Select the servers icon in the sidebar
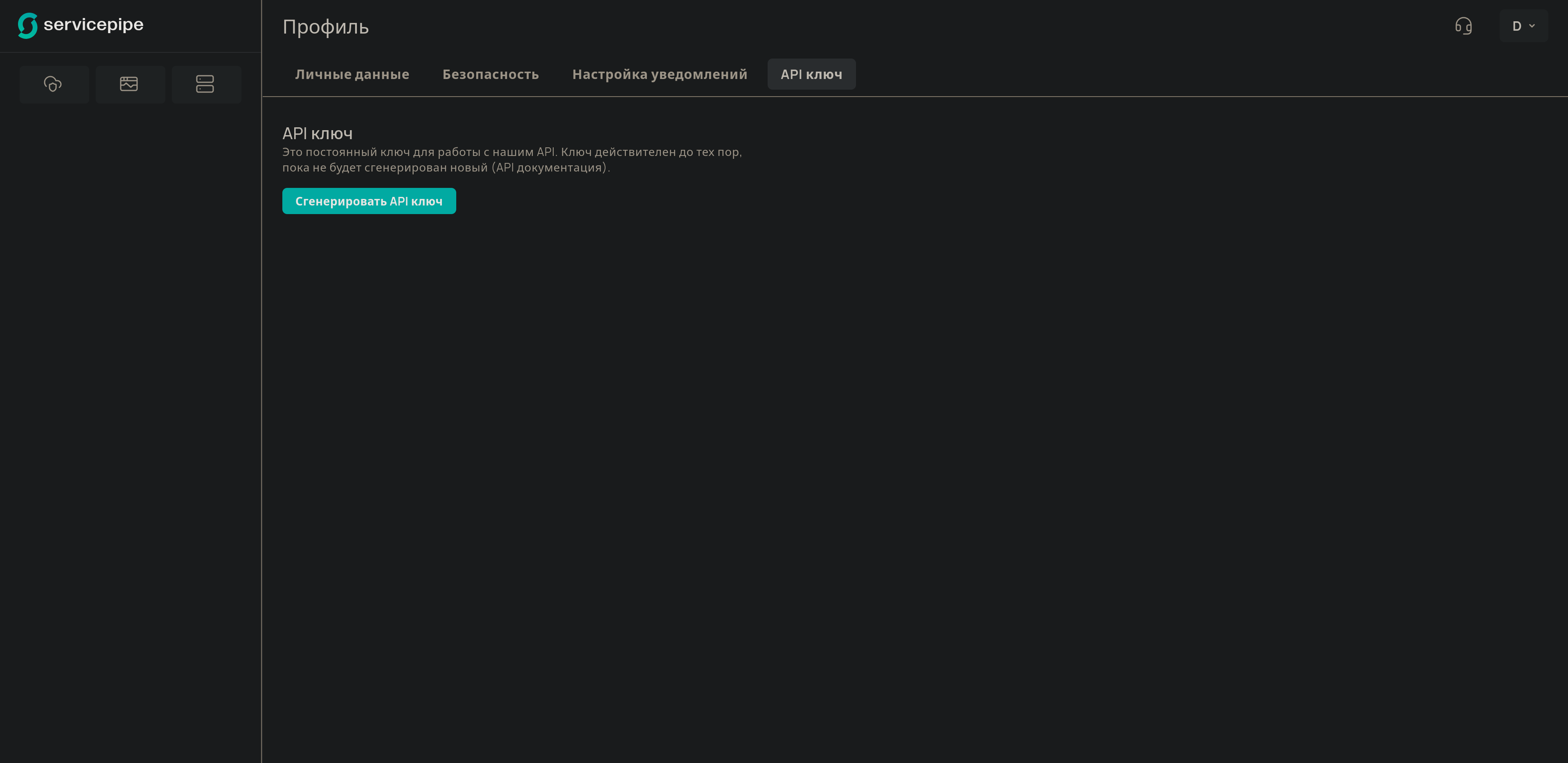Viewport: 1568px width, 763px height. [x=206, y=84]
